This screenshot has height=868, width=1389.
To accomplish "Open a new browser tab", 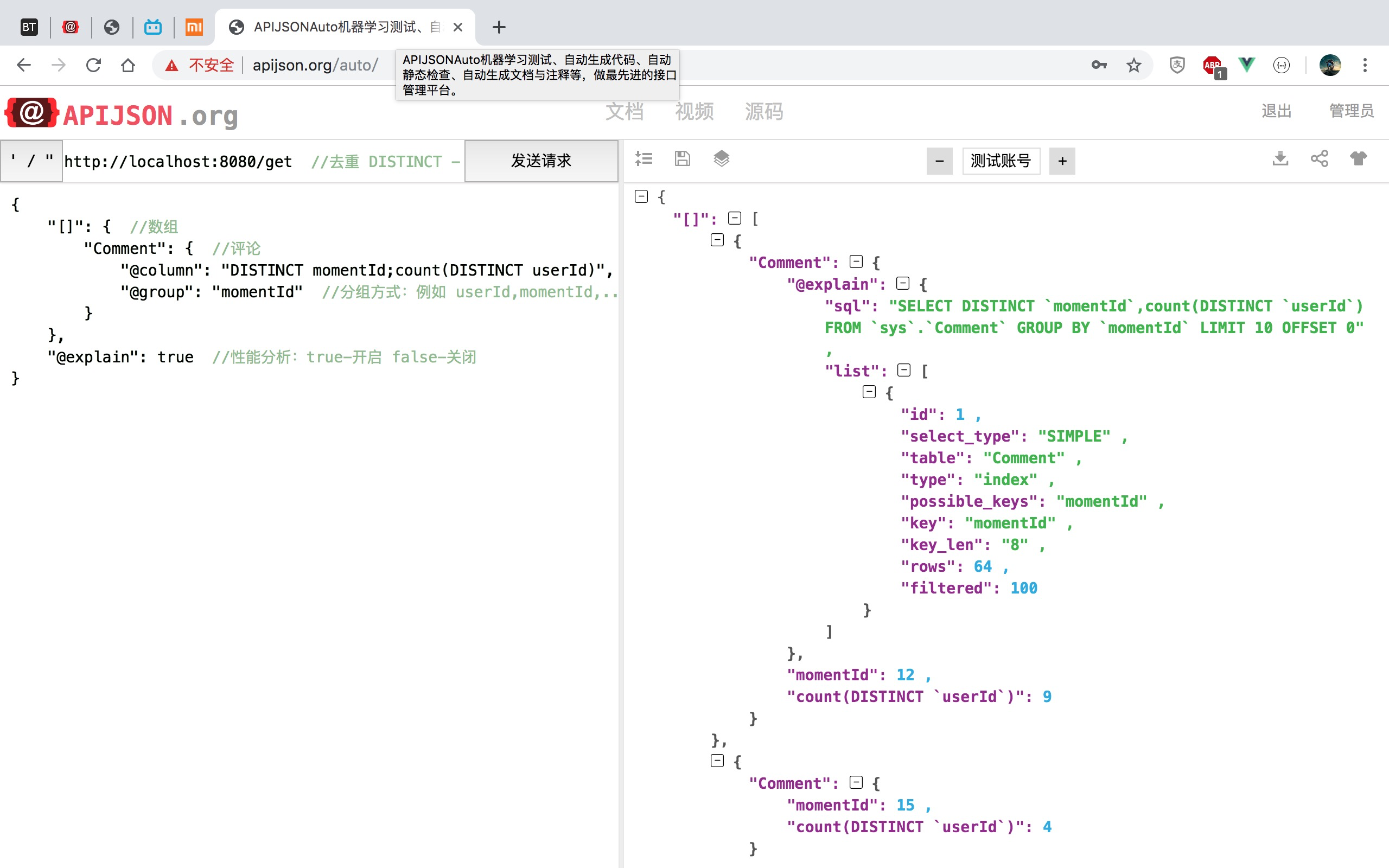I will click(499, 27).
